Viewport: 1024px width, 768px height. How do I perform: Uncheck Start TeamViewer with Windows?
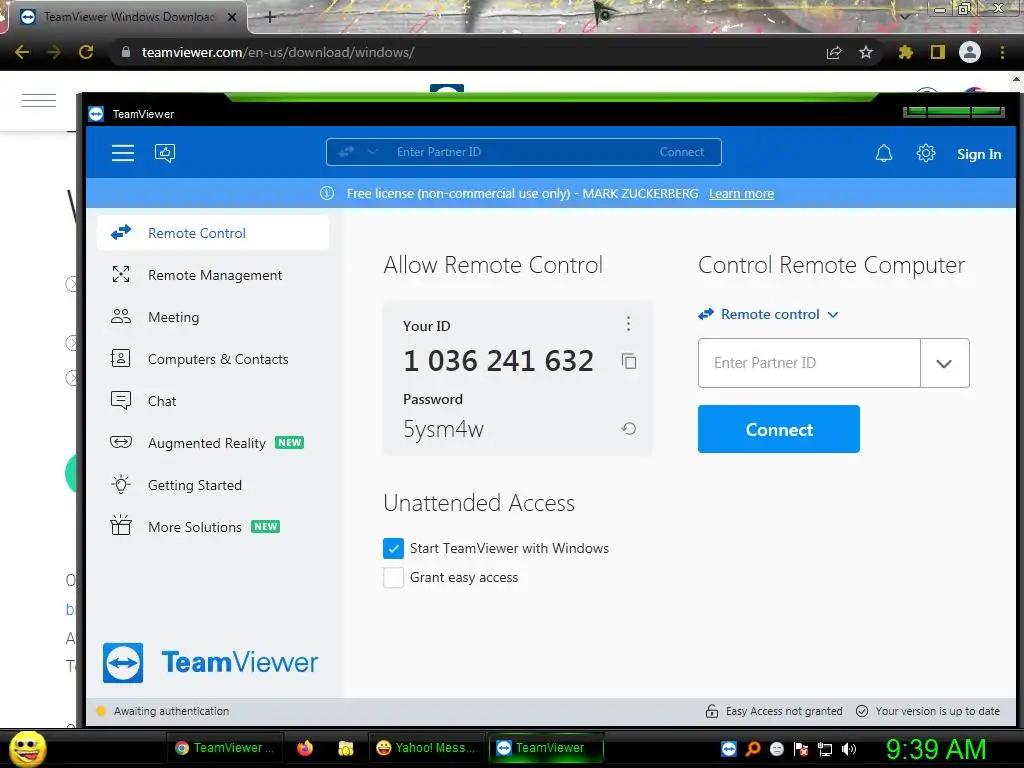(393, 549)
